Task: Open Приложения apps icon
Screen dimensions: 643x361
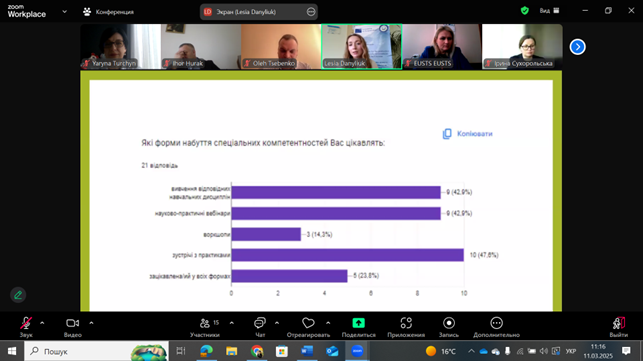Action: click(406, 323)
